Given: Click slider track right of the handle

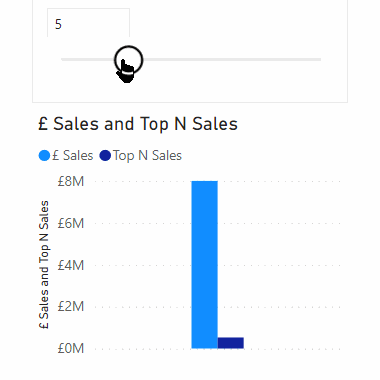Looking at the screenshot, I should [x=232, y=60].
